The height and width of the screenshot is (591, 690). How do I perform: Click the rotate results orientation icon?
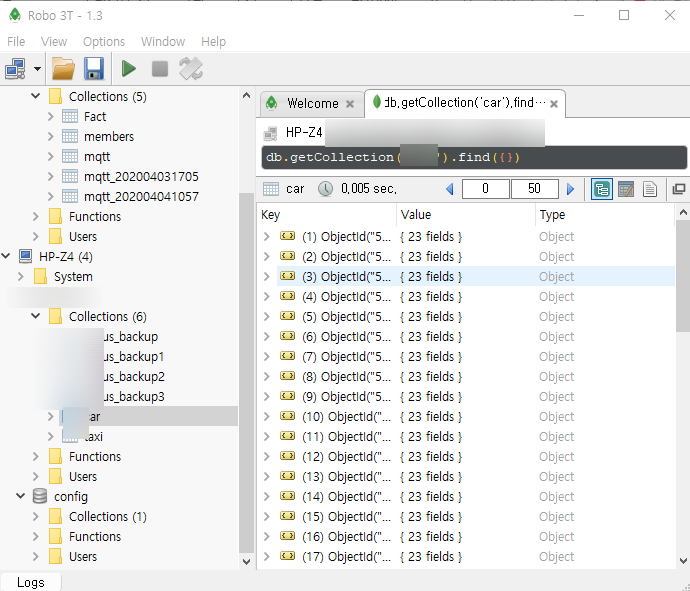pyautogui.click(x=191, y=69)
